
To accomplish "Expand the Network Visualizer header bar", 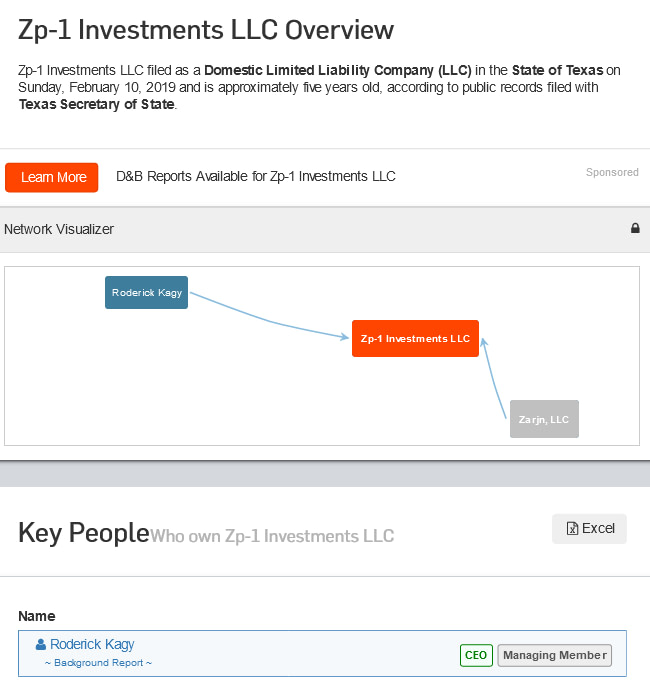I will click(325, 229).
